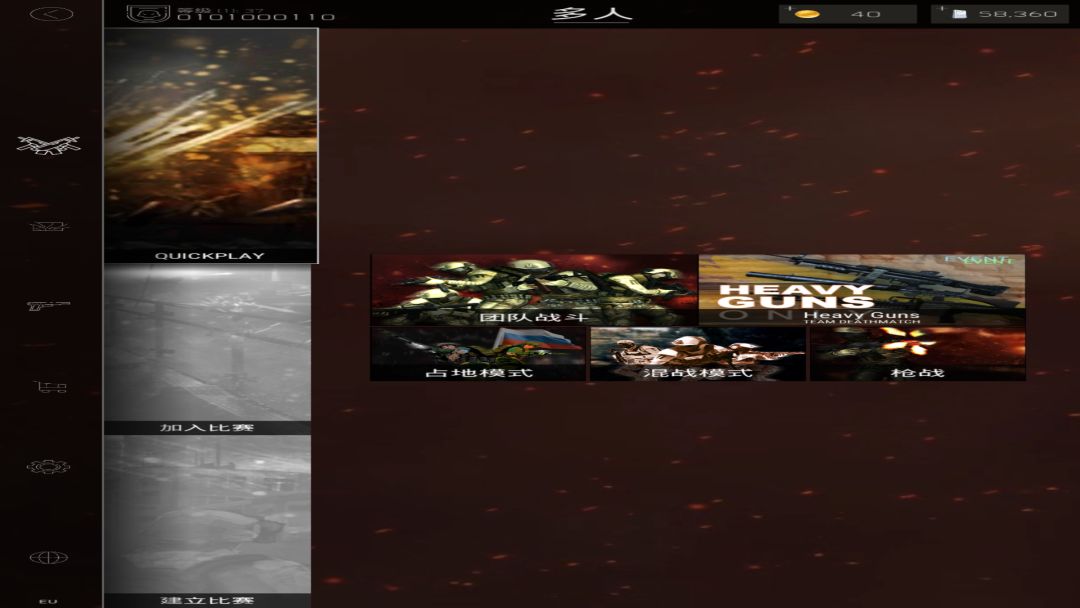Open the gear settings icon

(x=48, y=467)
